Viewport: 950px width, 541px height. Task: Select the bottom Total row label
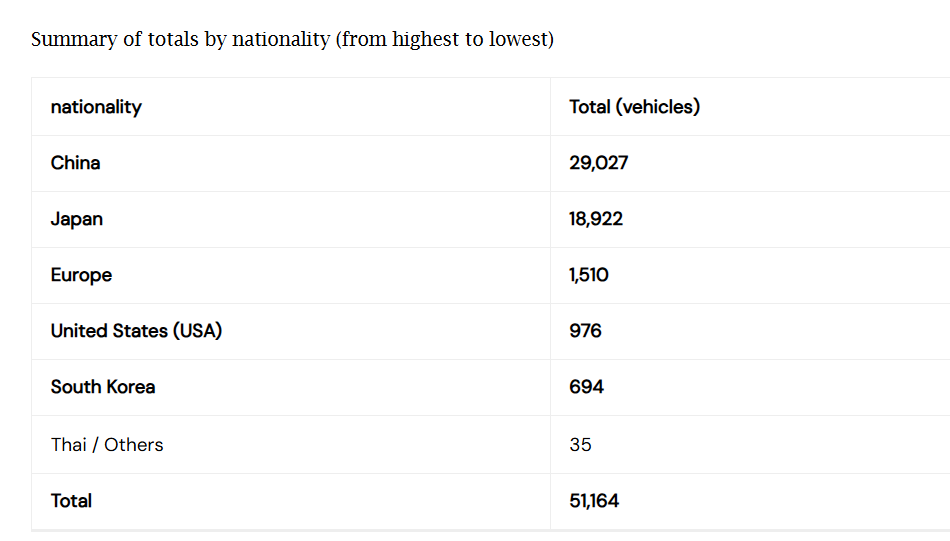71,501
